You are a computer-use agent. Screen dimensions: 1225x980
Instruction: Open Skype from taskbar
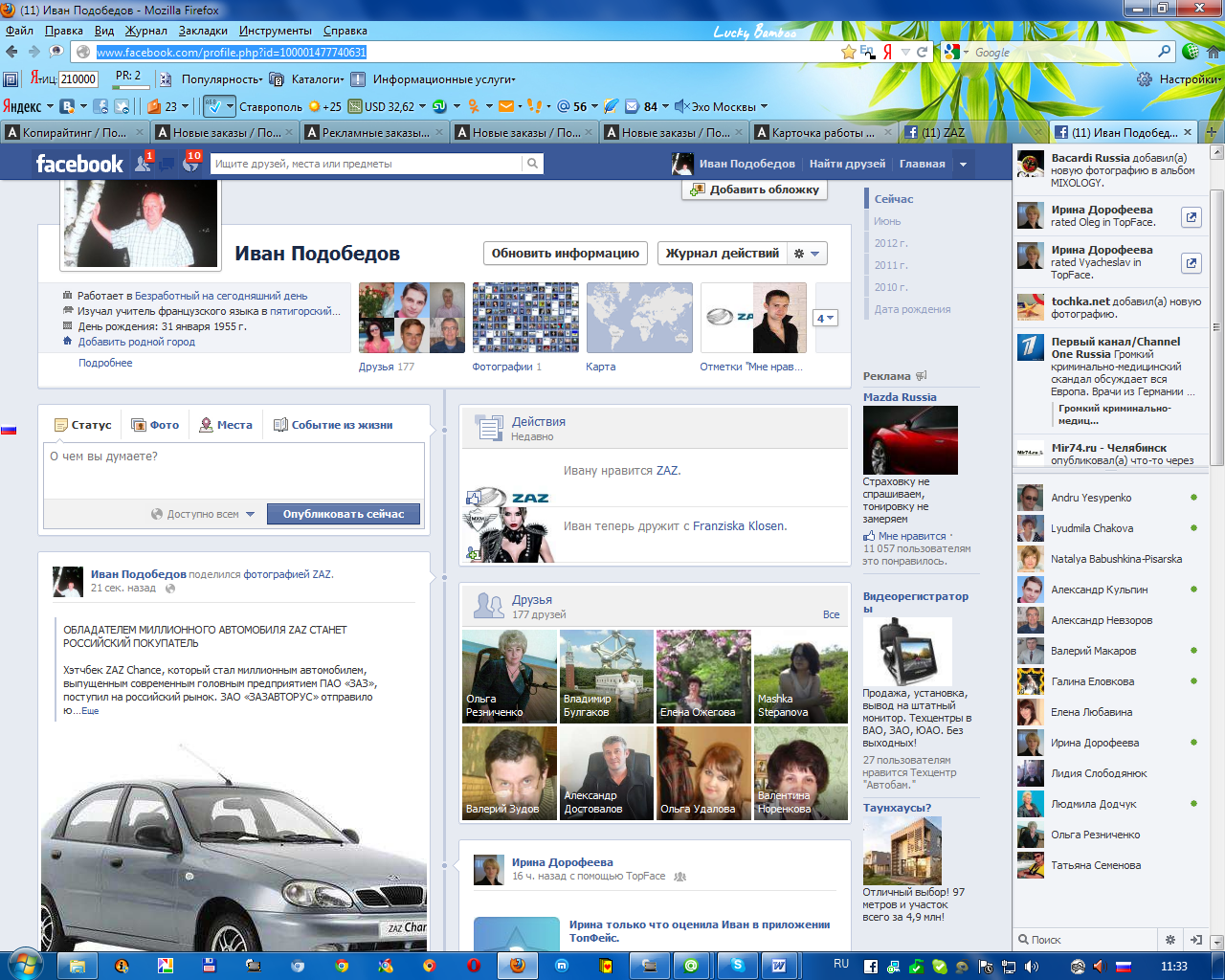tap(737, 966)
